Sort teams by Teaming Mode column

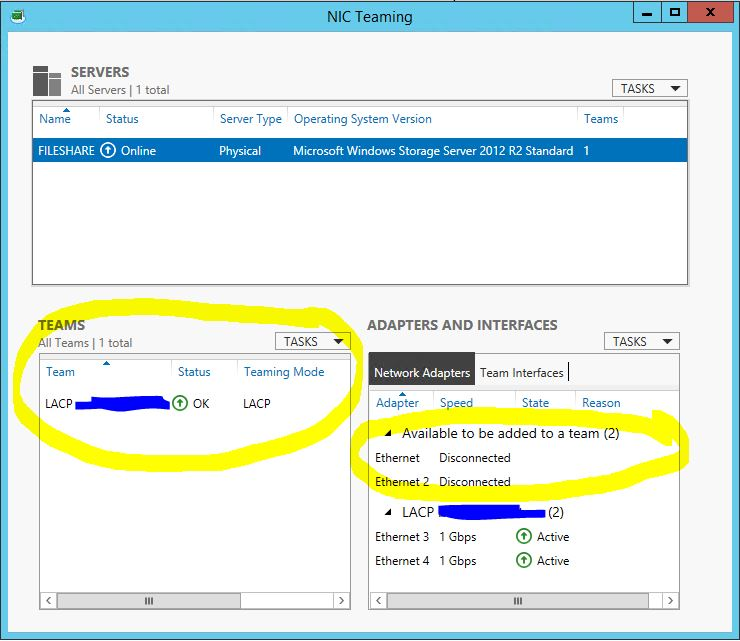[x=284, y=371]
